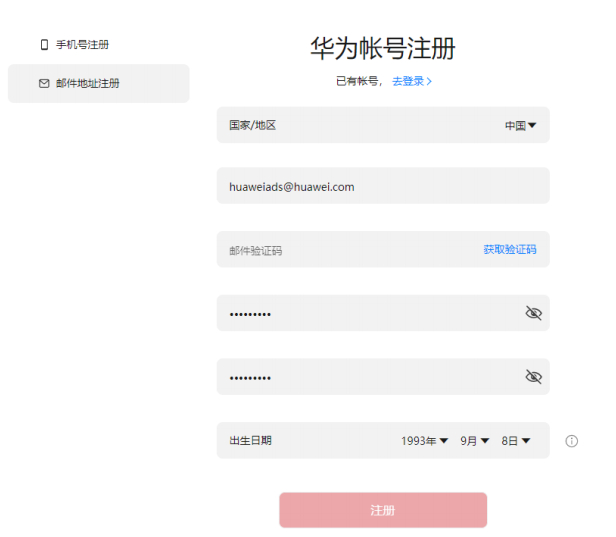Click the confirm password input field
Viewport: 616px width, 537px height.
point(383,377)
